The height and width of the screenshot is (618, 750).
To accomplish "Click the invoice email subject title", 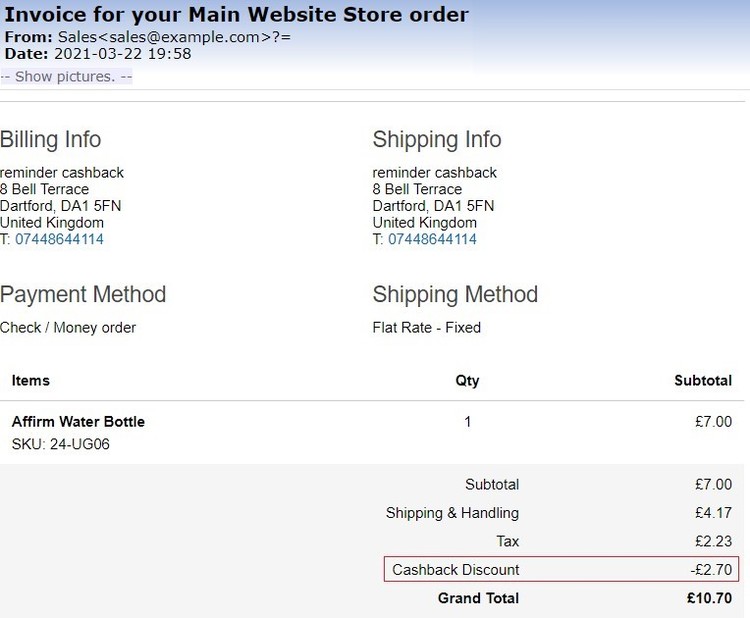I will coord(236,15).
